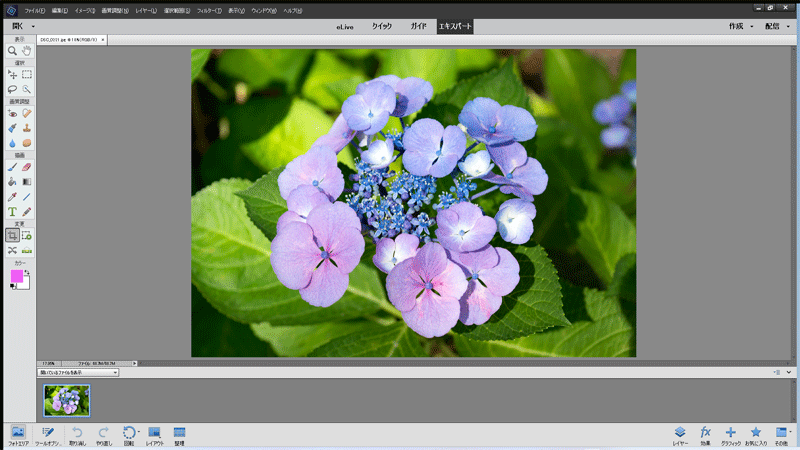800x450 pixels.
Task: Open the Image (イメージ) menu
Action: [x=85, y=11]
